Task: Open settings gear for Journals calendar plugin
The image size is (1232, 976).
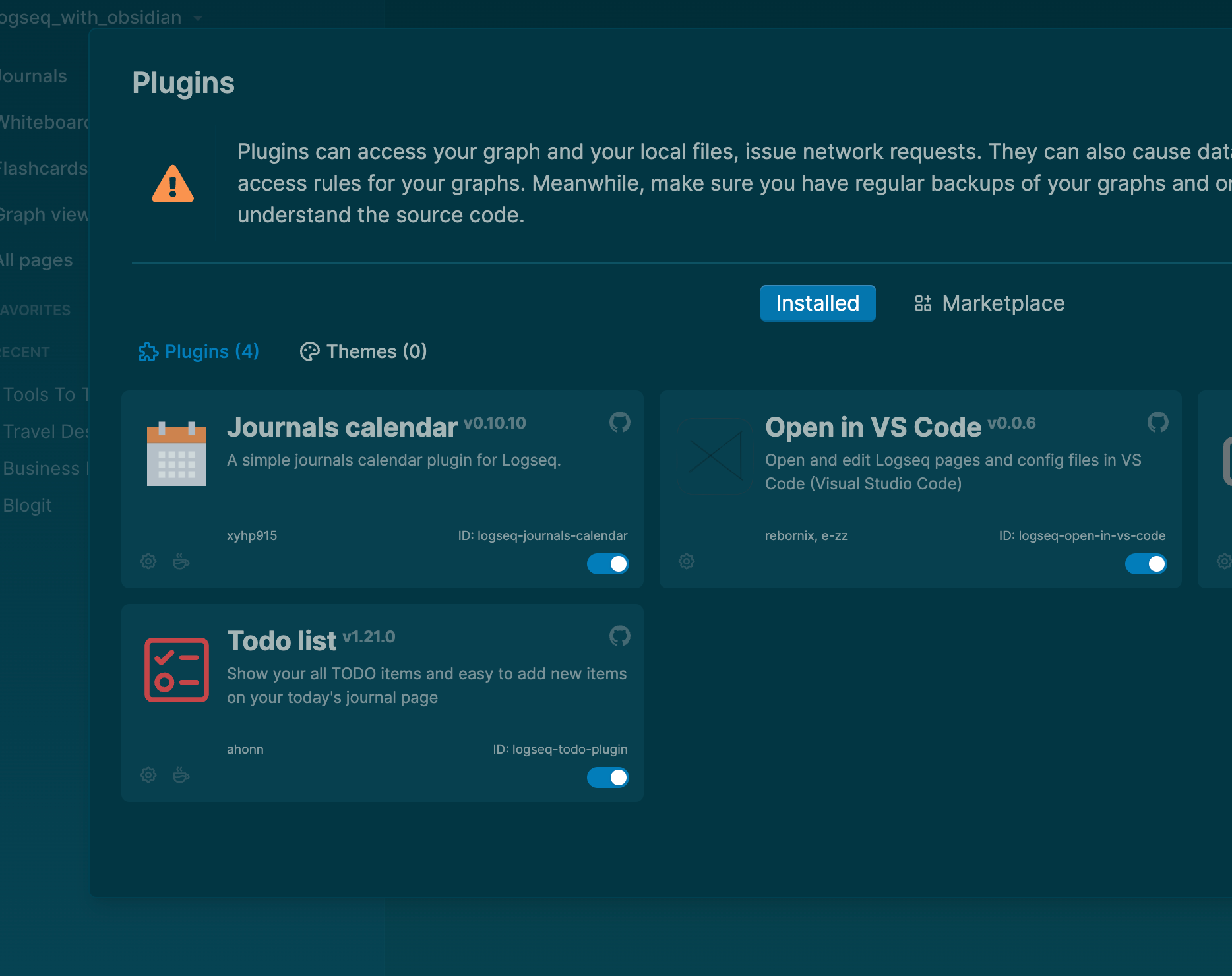Action: tap(148, 561)
